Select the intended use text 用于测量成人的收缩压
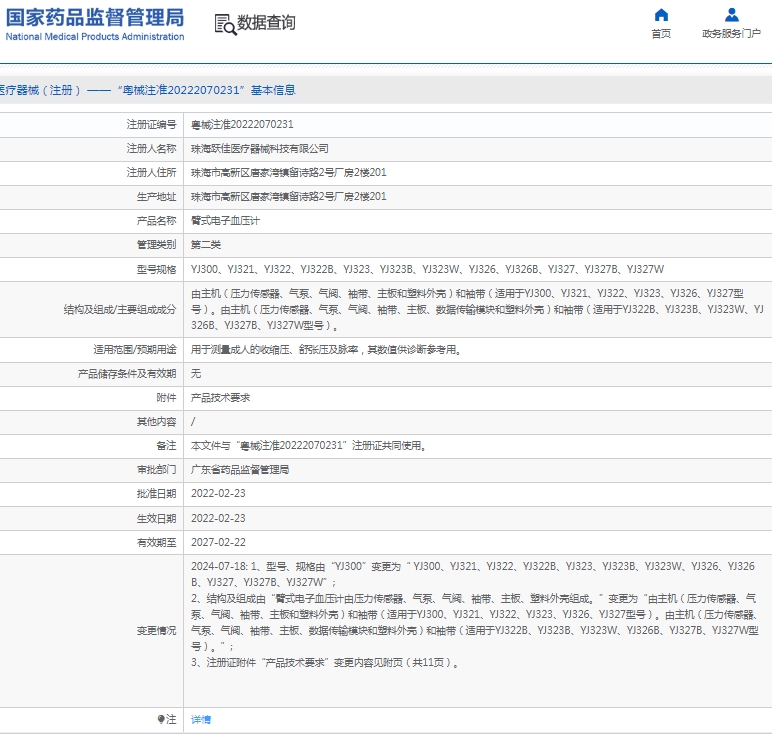 click(x=326, y=350)
